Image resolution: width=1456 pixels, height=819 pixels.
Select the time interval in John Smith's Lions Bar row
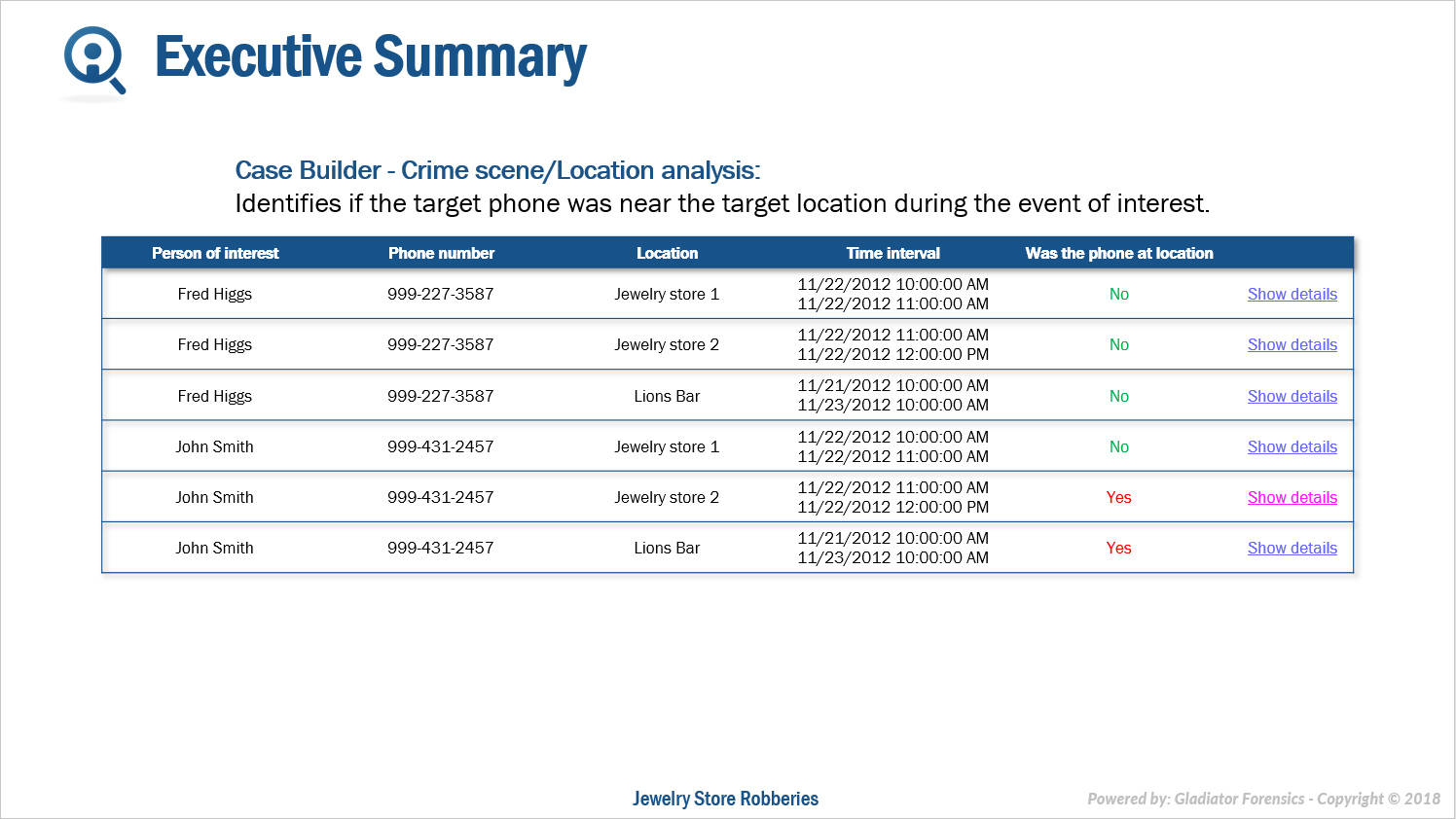(x=892, y=548)
